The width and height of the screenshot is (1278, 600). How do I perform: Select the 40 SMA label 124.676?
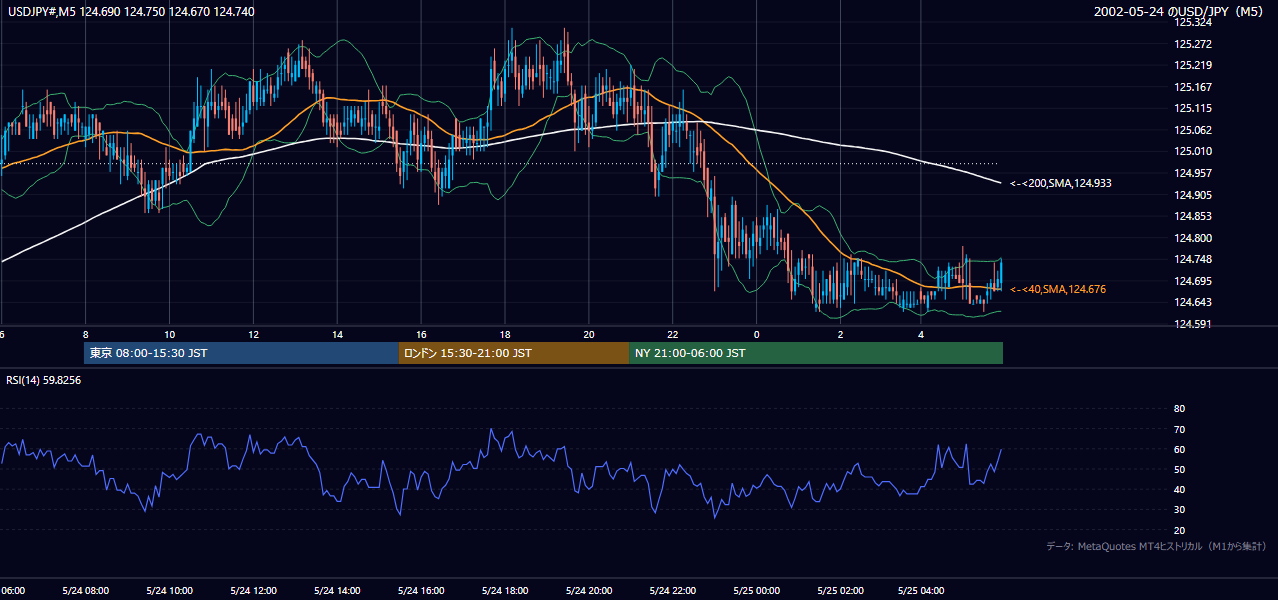point(1057,289)
